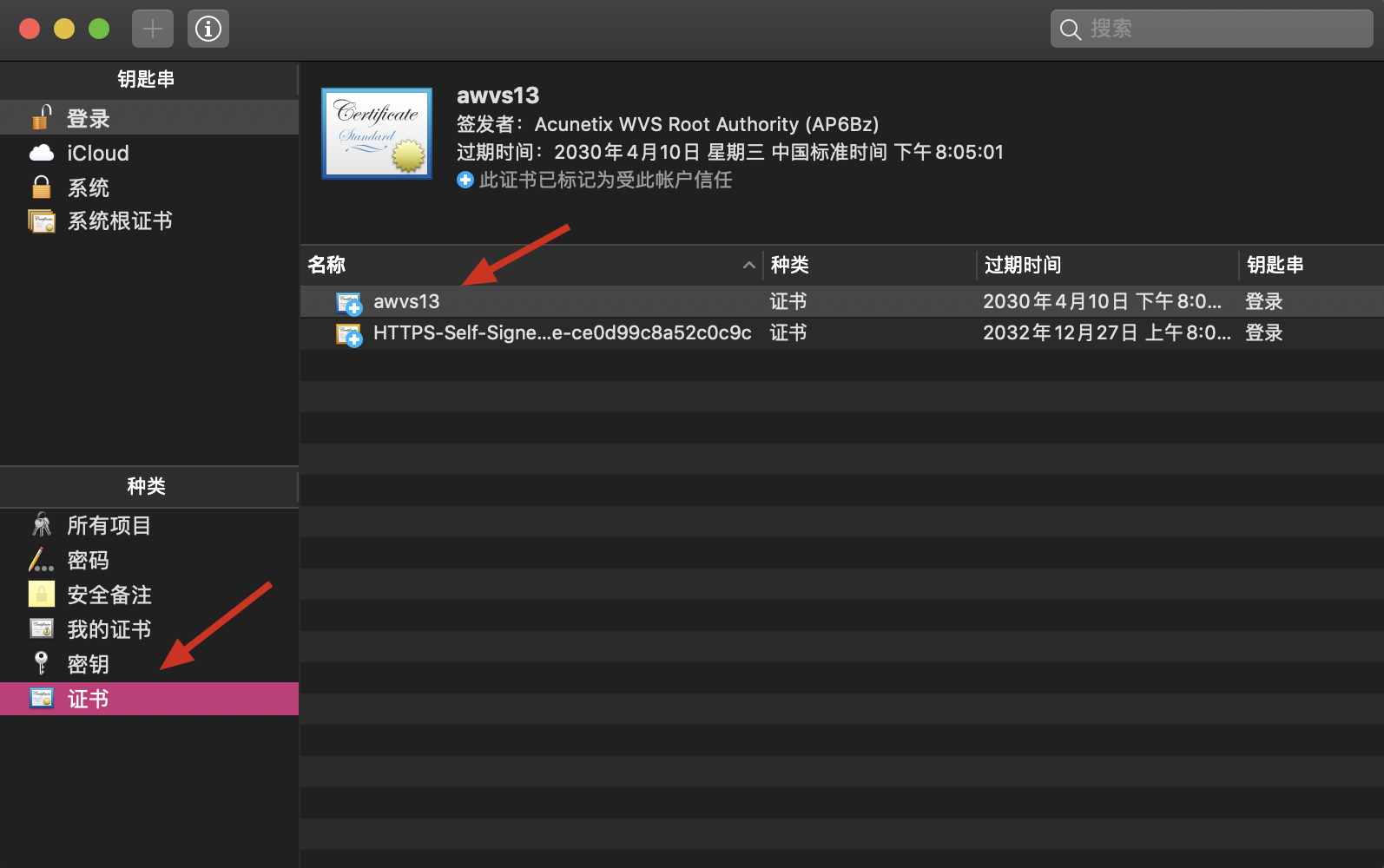
Task: Click 证书 kind cell in awvs13 row
Action: [788, 301]
